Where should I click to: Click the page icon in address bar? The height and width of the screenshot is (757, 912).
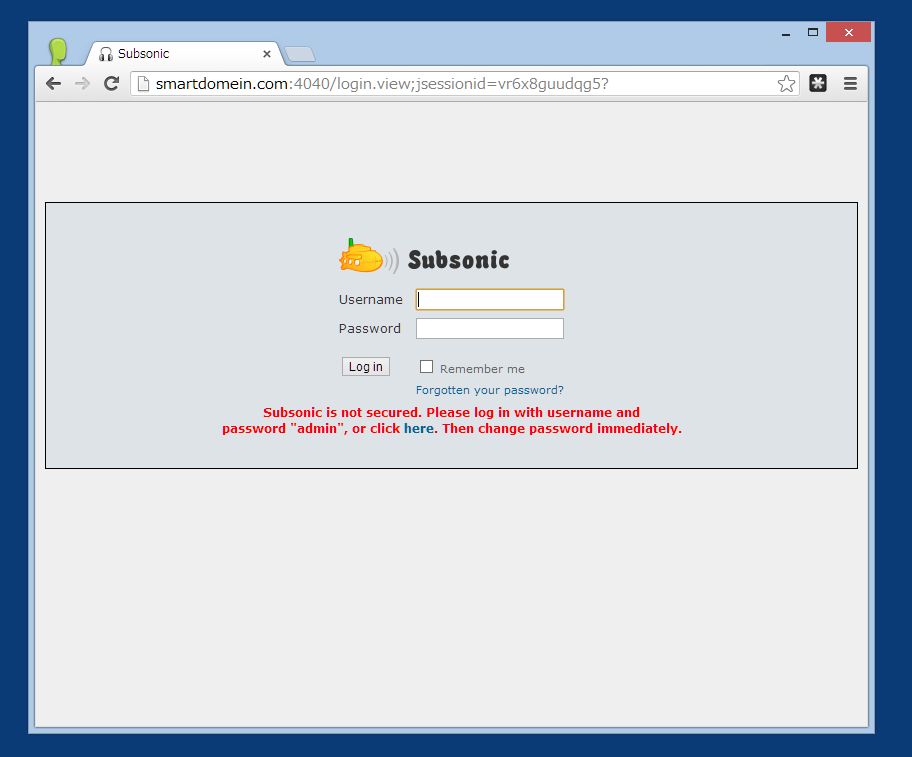point(143,84)
